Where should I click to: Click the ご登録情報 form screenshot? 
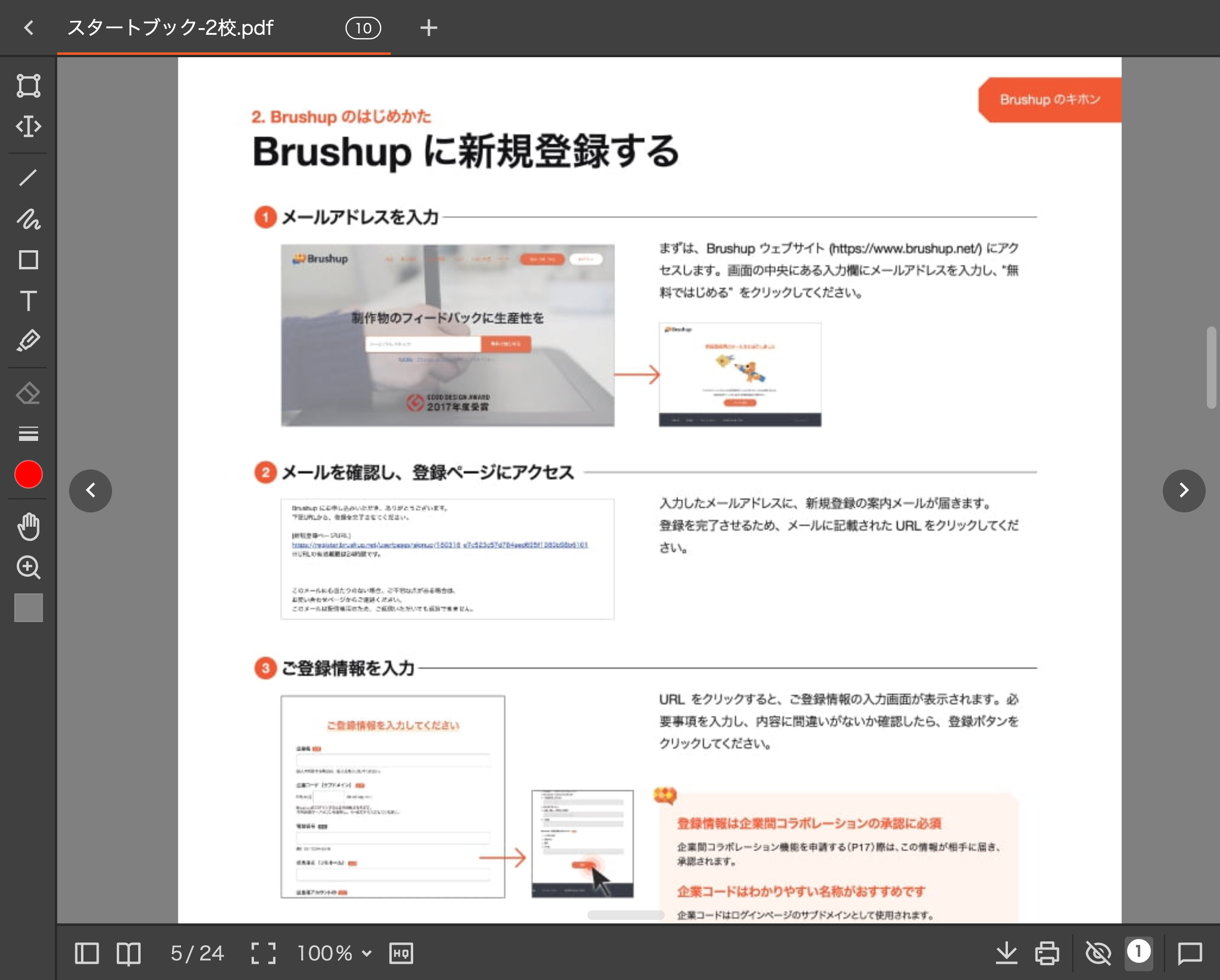tap(393, 796)
